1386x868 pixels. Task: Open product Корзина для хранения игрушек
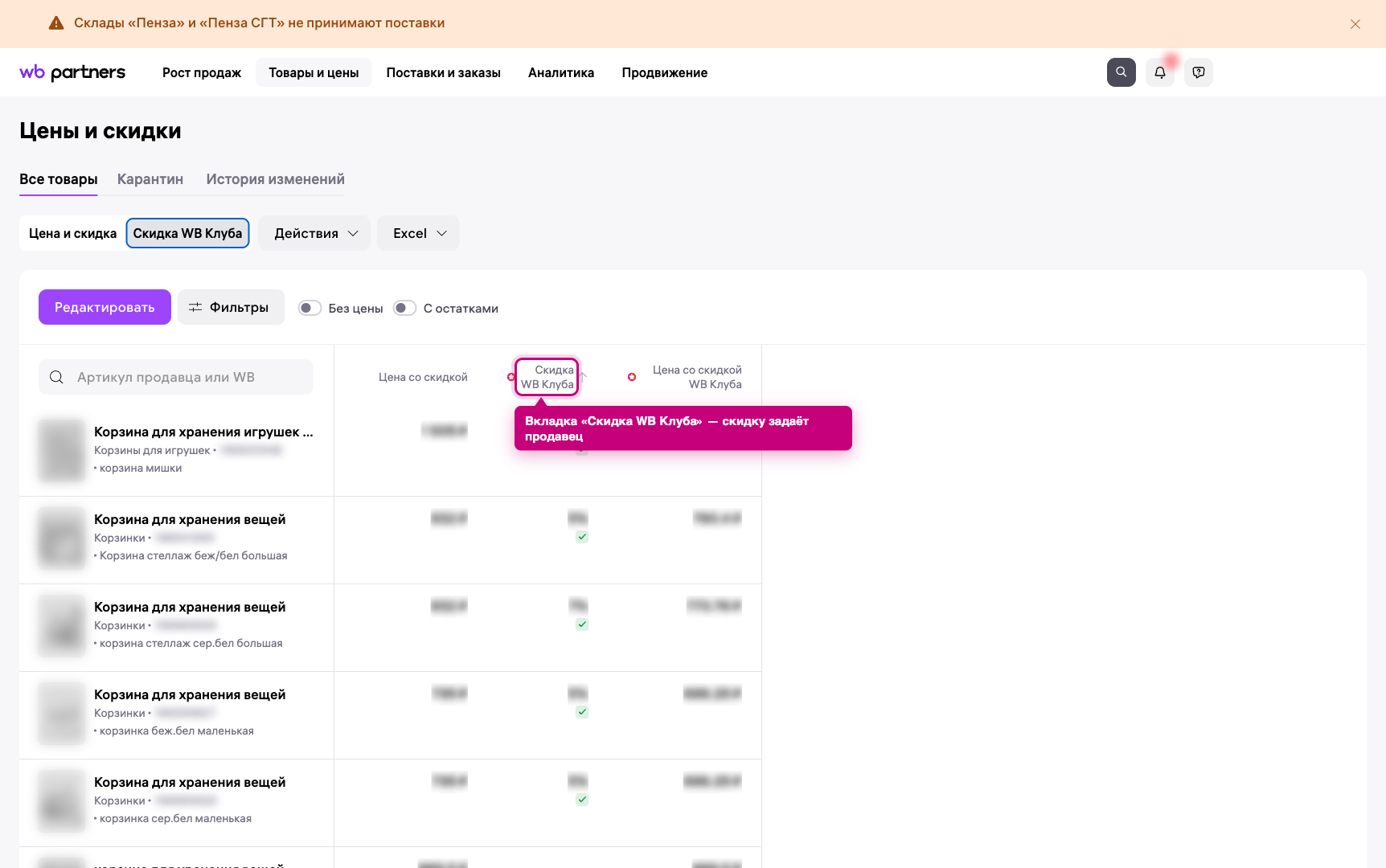click(203, 432)
